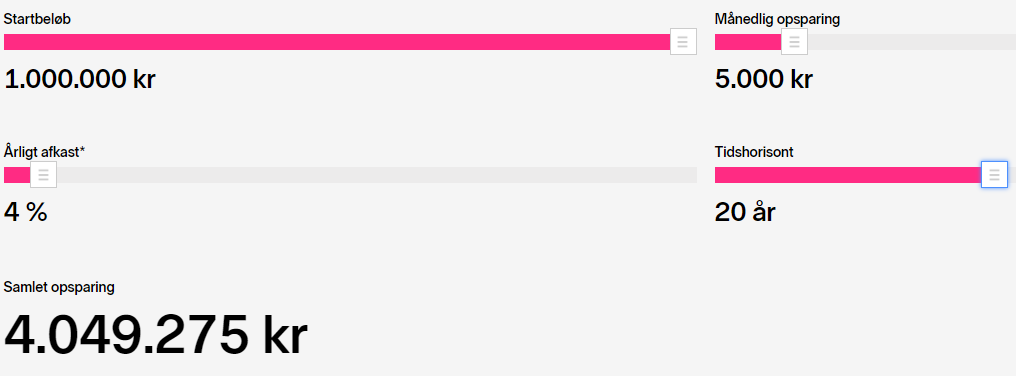Click the 1.000.000 kr amount value

coord(80,79)
